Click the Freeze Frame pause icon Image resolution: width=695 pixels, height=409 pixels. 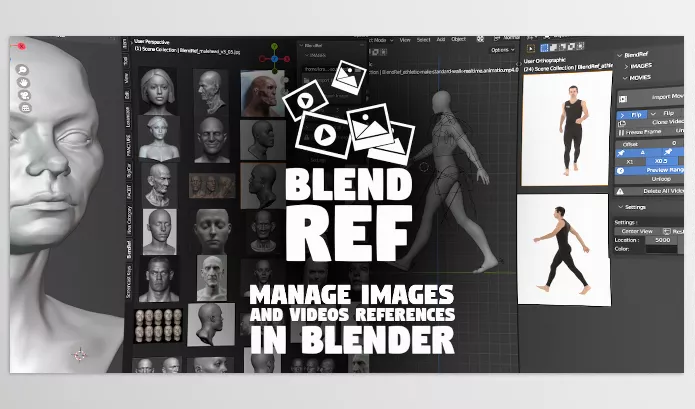621,132
